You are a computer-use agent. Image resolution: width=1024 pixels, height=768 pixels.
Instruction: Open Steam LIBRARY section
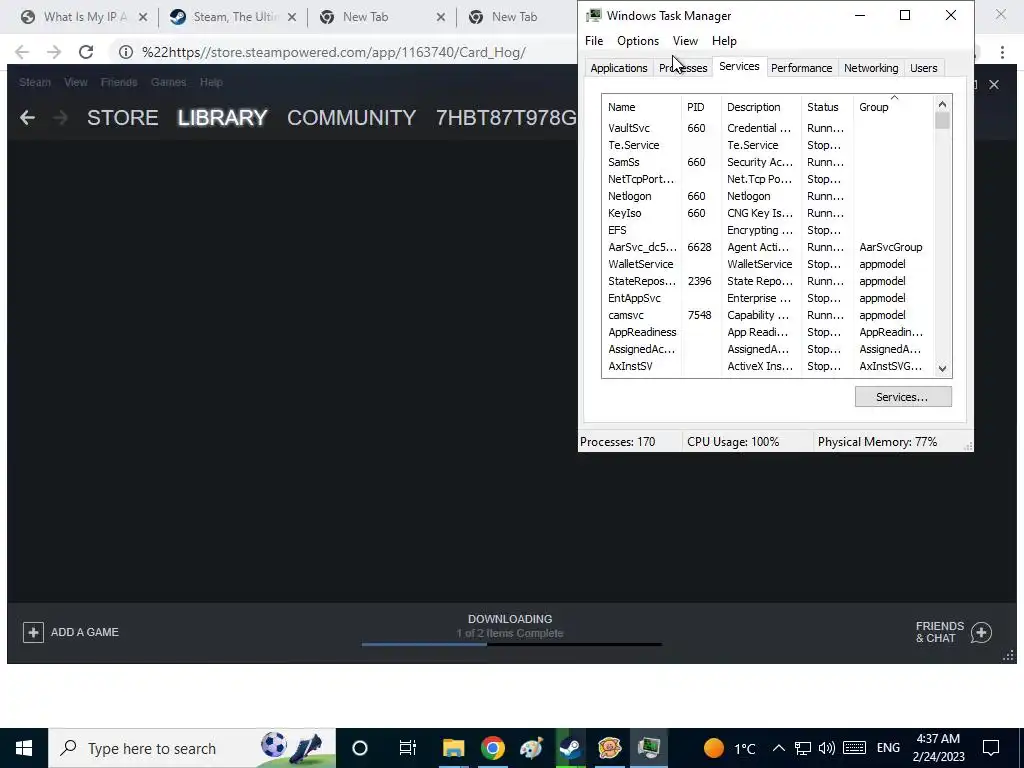click(x=223, y=118)
